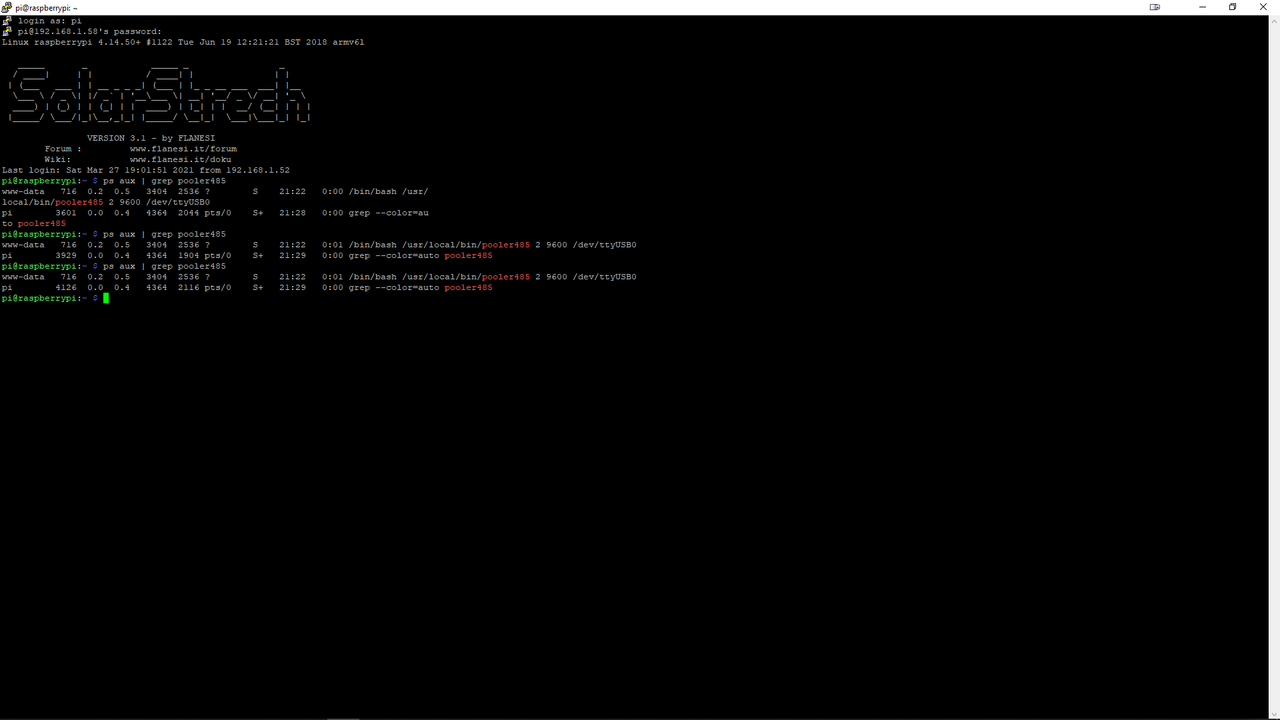Click the PuTTY trust icon beside 'login as: pi'
1280x720 pixels.
coord(7,20)
